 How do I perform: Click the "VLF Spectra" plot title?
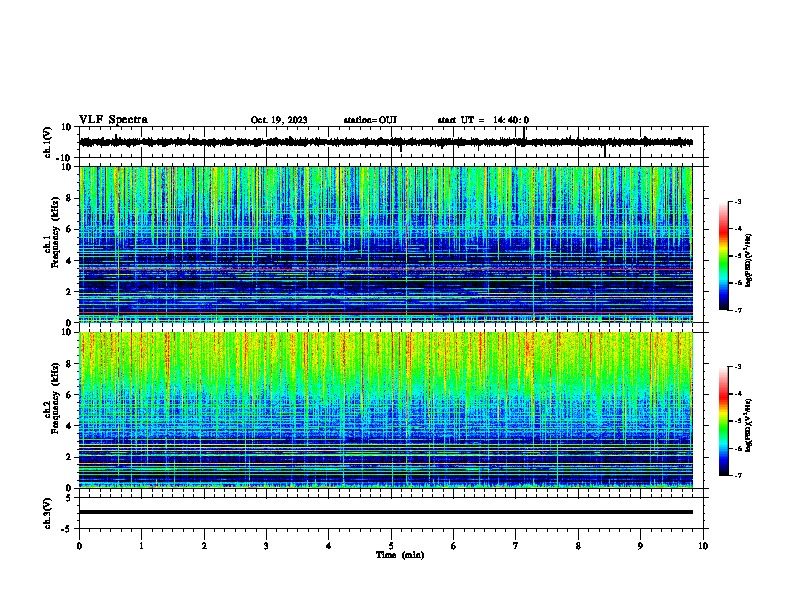tap(113, 120)
